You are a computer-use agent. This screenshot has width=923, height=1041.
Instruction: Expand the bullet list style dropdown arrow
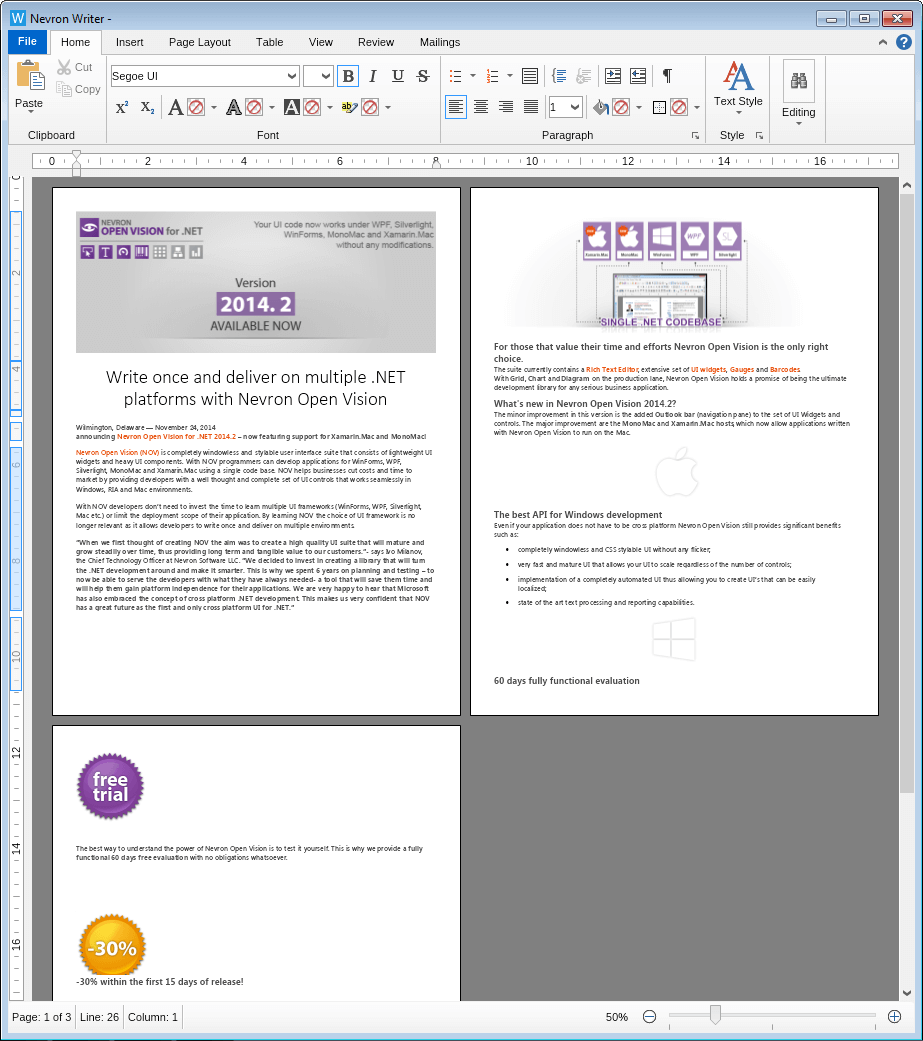pyautogui.click(x=472, y=75)
